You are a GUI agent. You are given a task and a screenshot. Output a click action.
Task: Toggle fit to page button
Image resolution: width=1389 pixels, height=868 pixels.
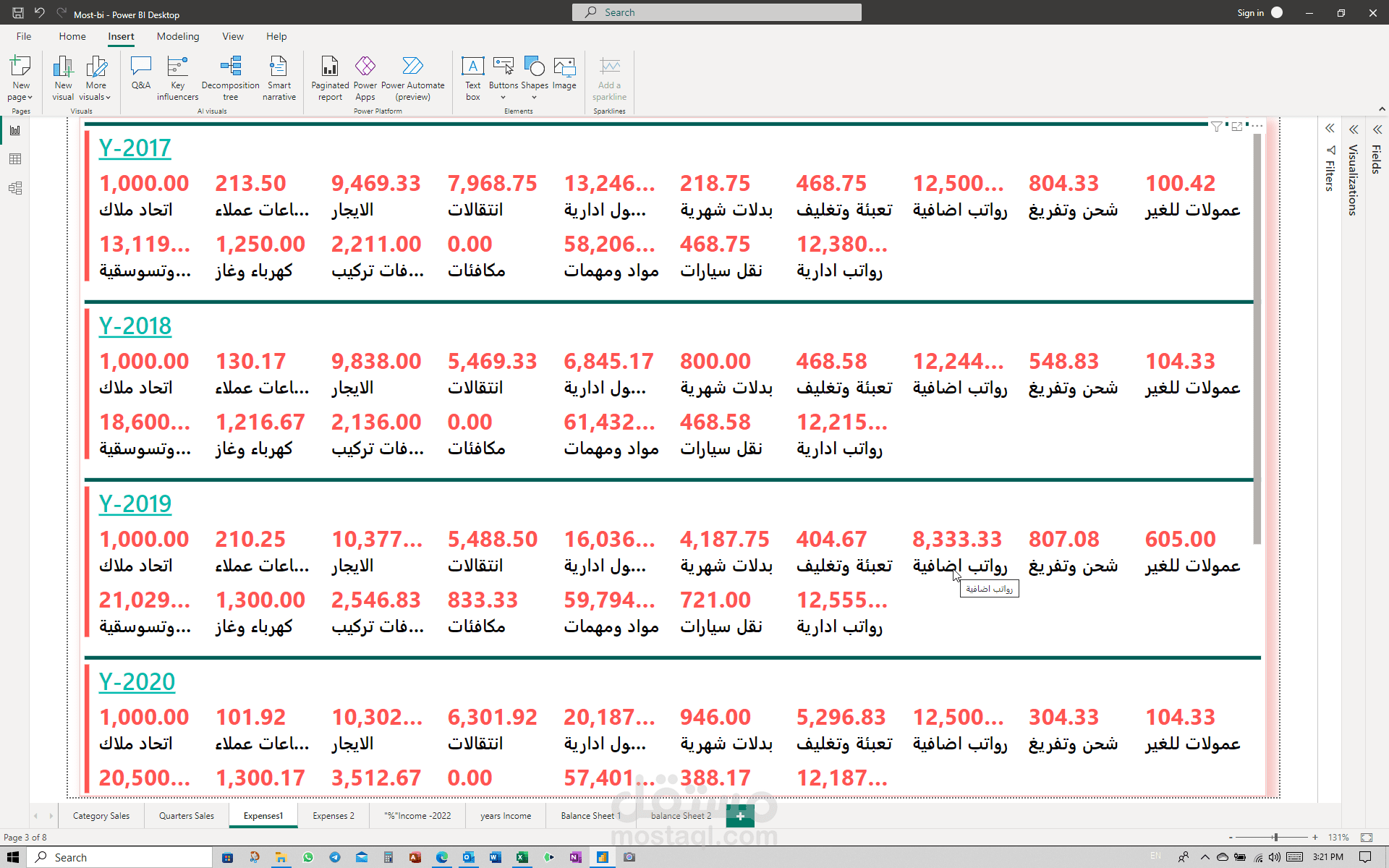pyautogui.click(x=1367, y=837)
